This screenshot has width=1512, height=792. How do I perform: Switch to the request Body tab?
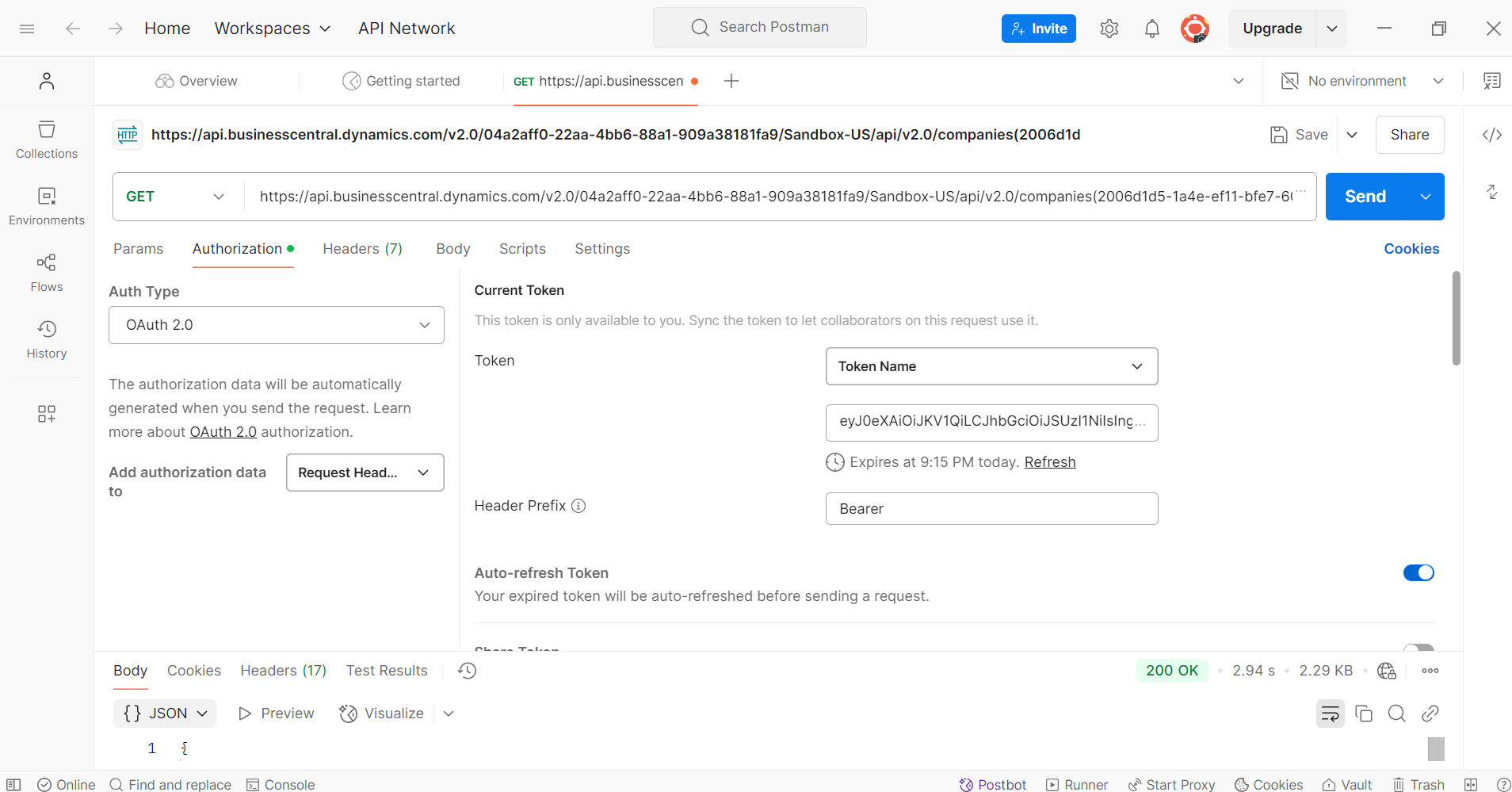(x=452, y=249)
